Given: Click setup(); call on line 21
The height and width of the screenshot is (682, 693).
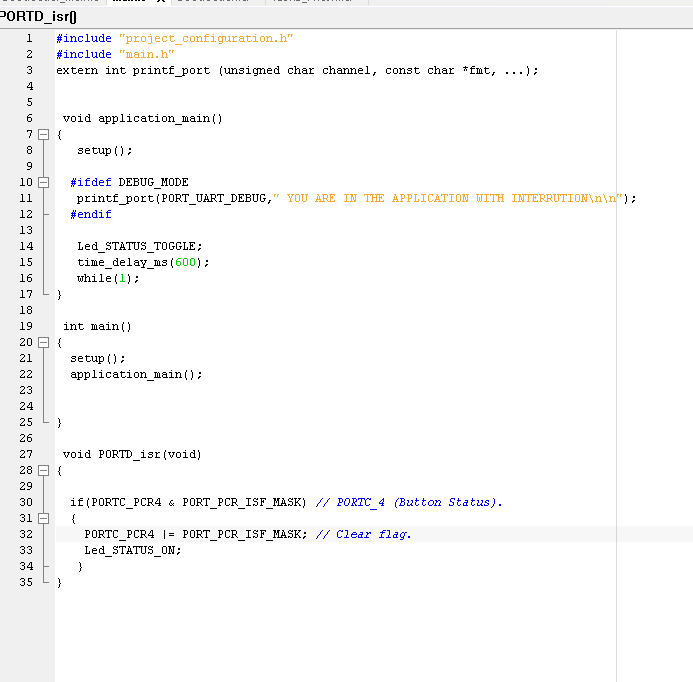Looking at the screenshot, I should pyautogui.click(x=98, y=358).
